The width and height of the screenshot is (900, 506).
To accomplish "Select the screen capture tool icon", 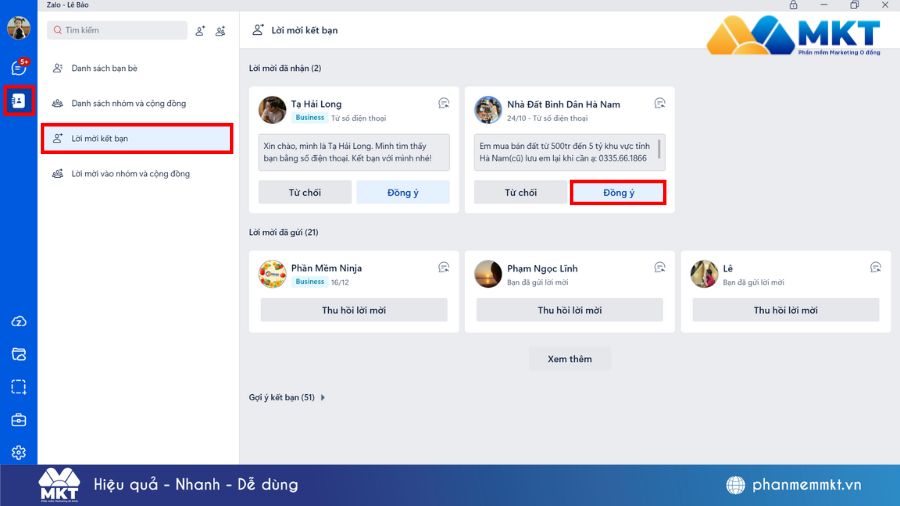I will [18, 387].
